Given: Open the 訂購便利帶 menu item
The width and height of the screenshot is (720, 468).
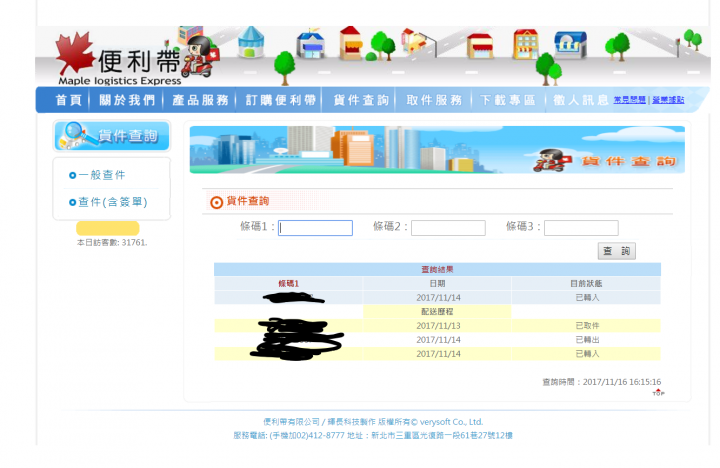Looking at the screenshot, I should point(281,100).
